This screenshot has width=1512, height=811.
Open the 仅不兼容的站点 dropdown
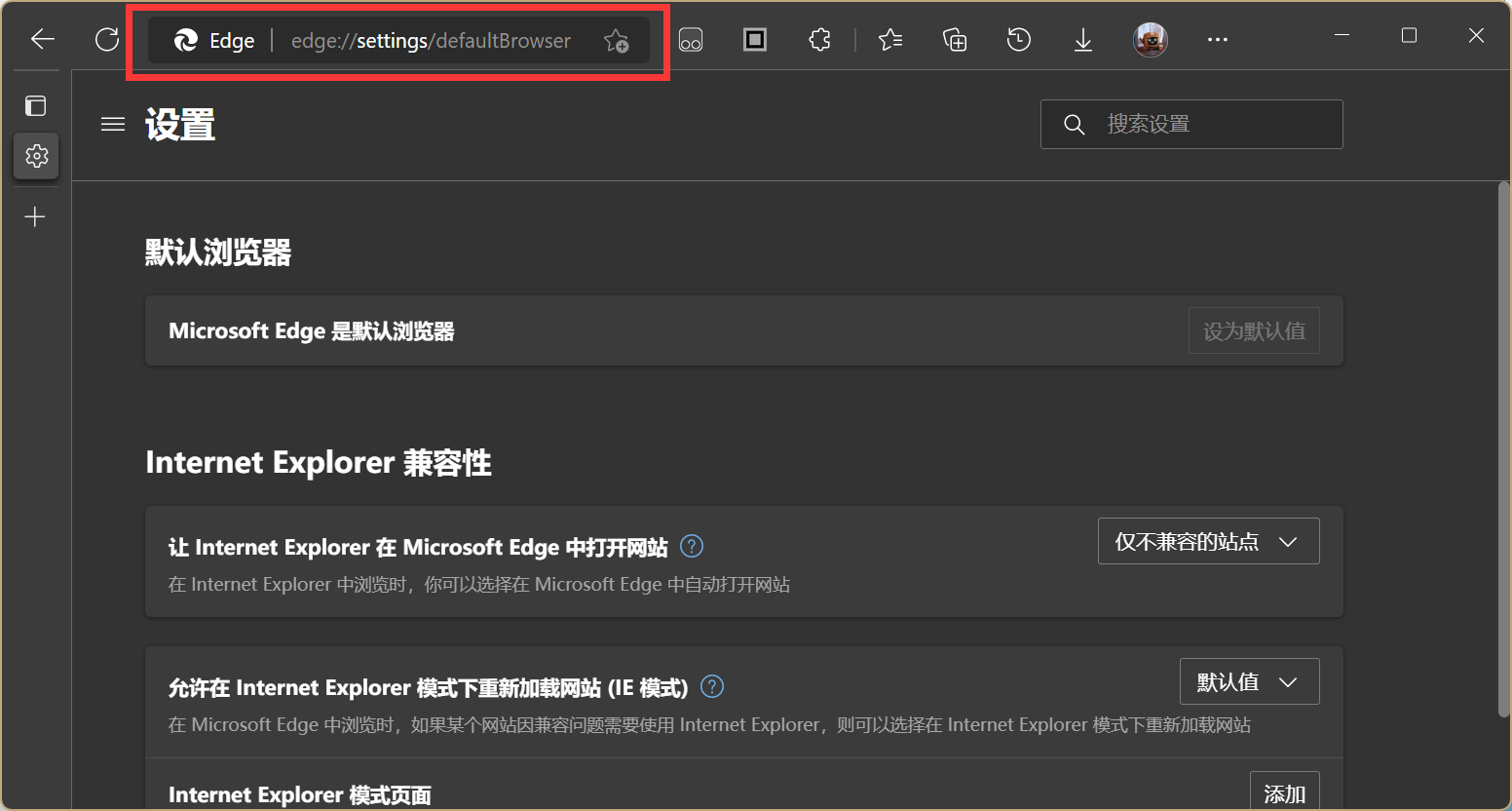1209,541
